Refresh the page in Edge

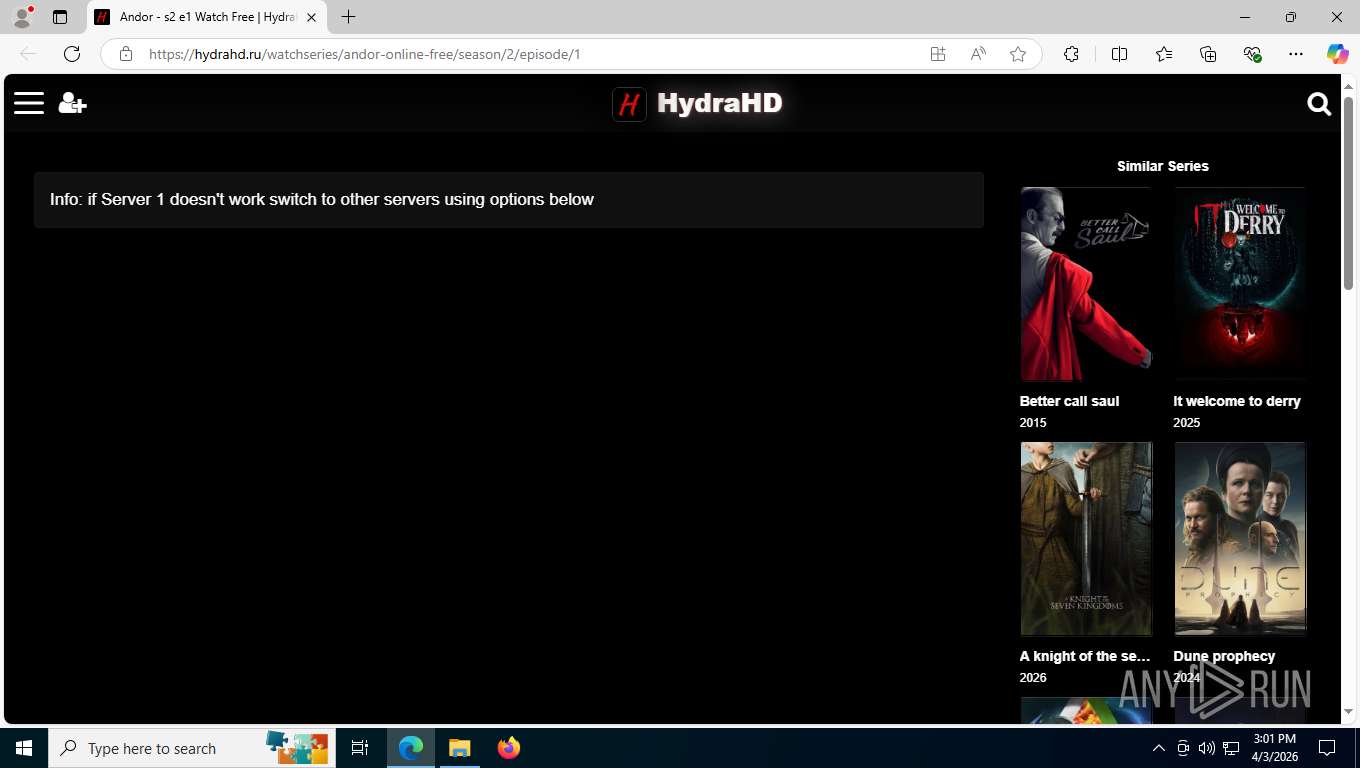[72, 54]
